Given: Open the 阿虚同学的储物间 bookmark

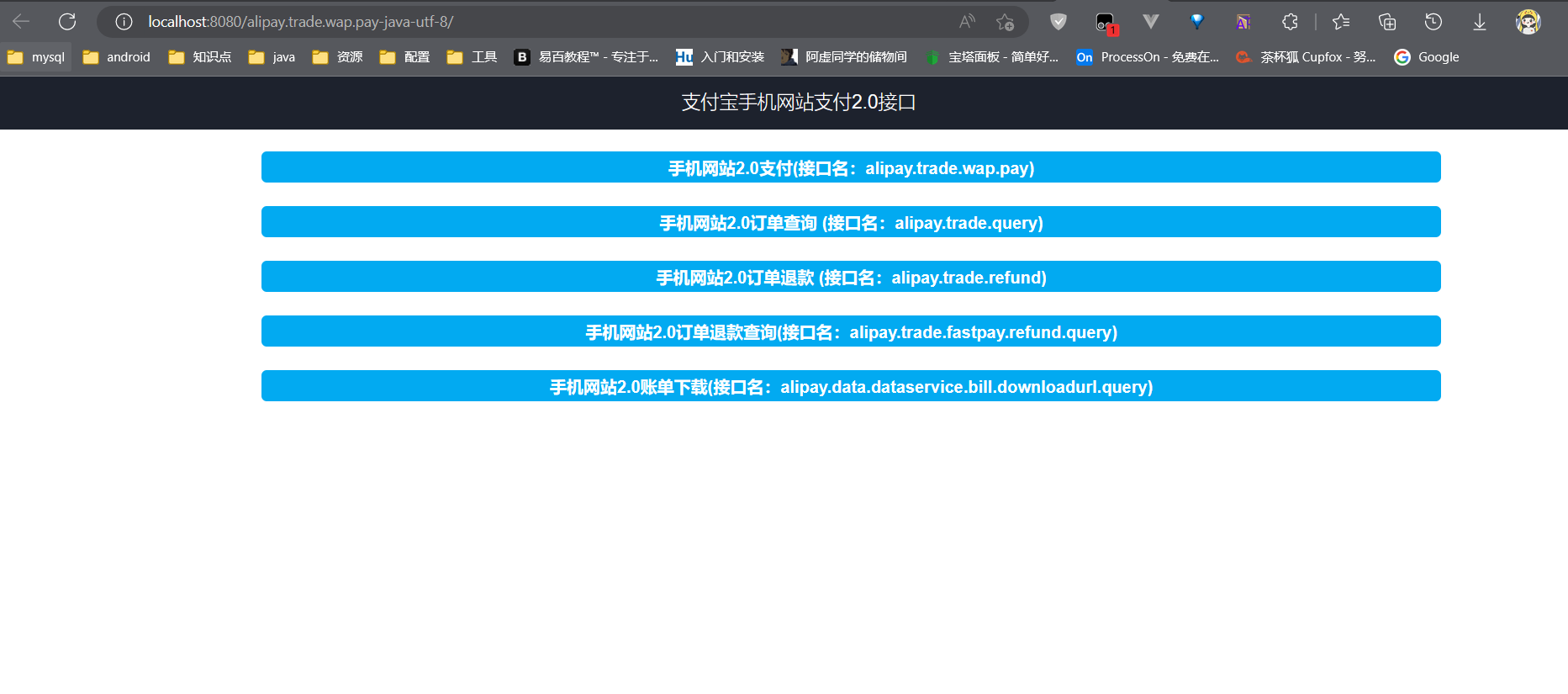Looking at the screenshot, I should click(844, 57).
